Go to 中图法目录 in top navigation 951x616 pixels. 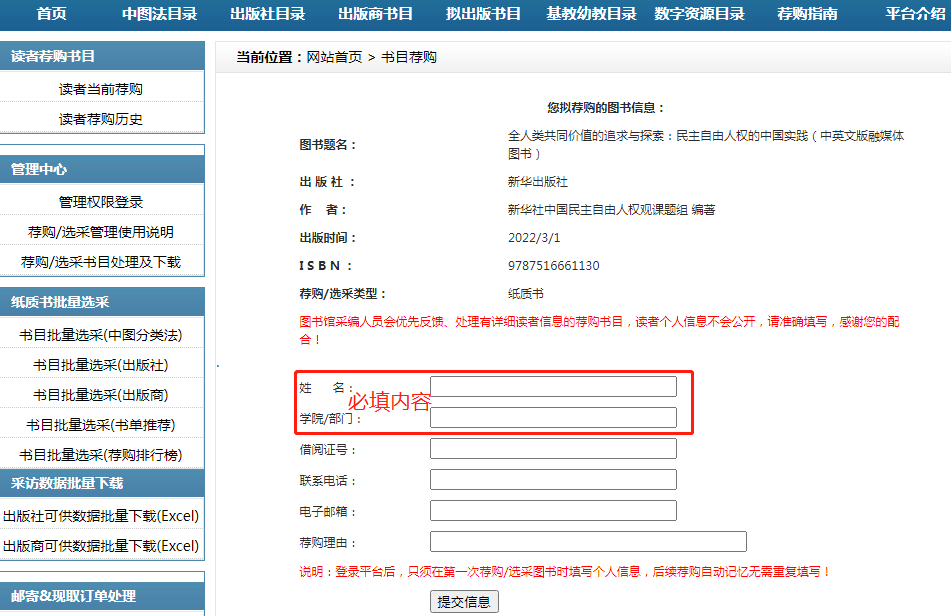pos(160,14)
